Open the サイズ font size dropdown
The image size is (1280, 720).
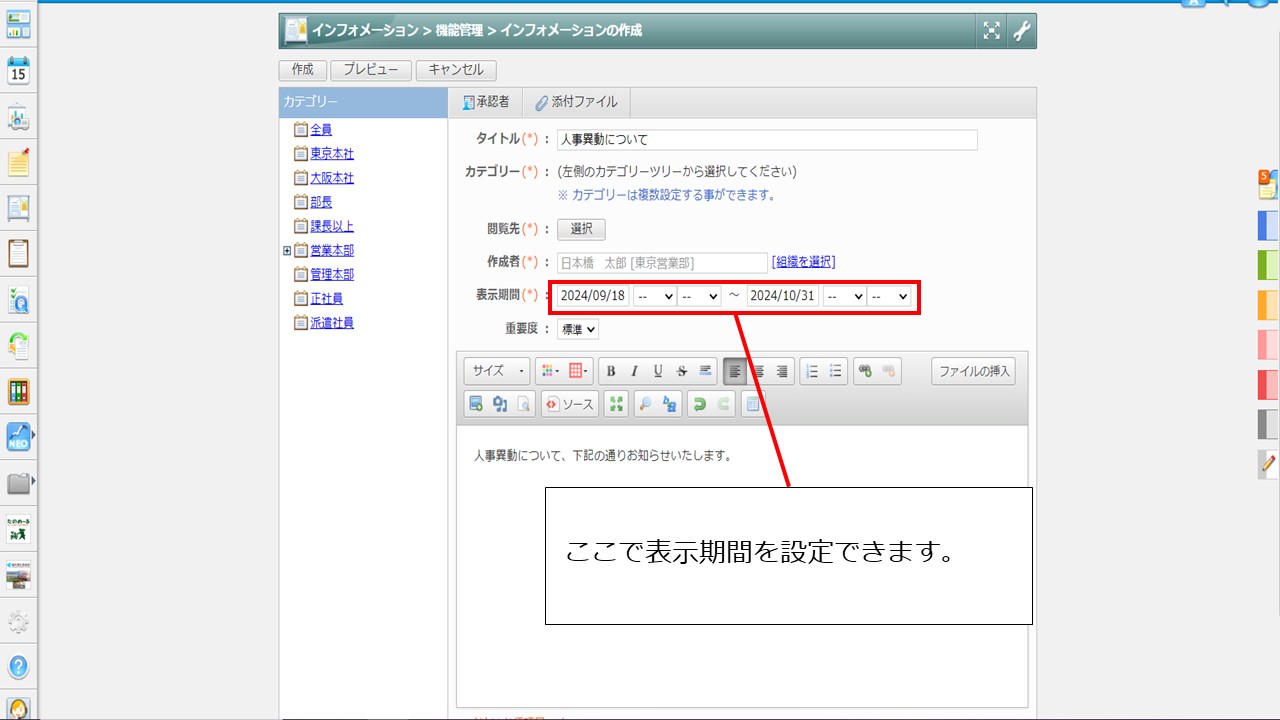pyautogui.click(x=497, y=371)
